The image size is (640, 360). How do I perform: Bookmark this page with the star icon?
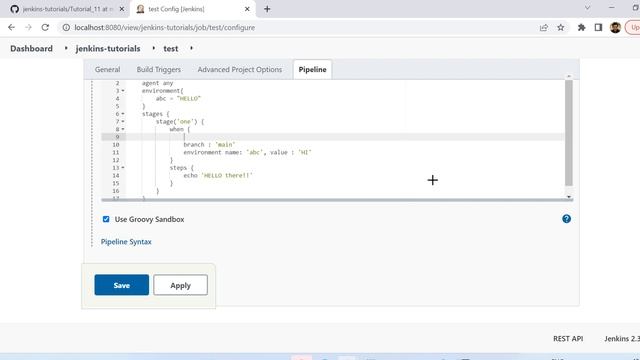tap(561, 27)
